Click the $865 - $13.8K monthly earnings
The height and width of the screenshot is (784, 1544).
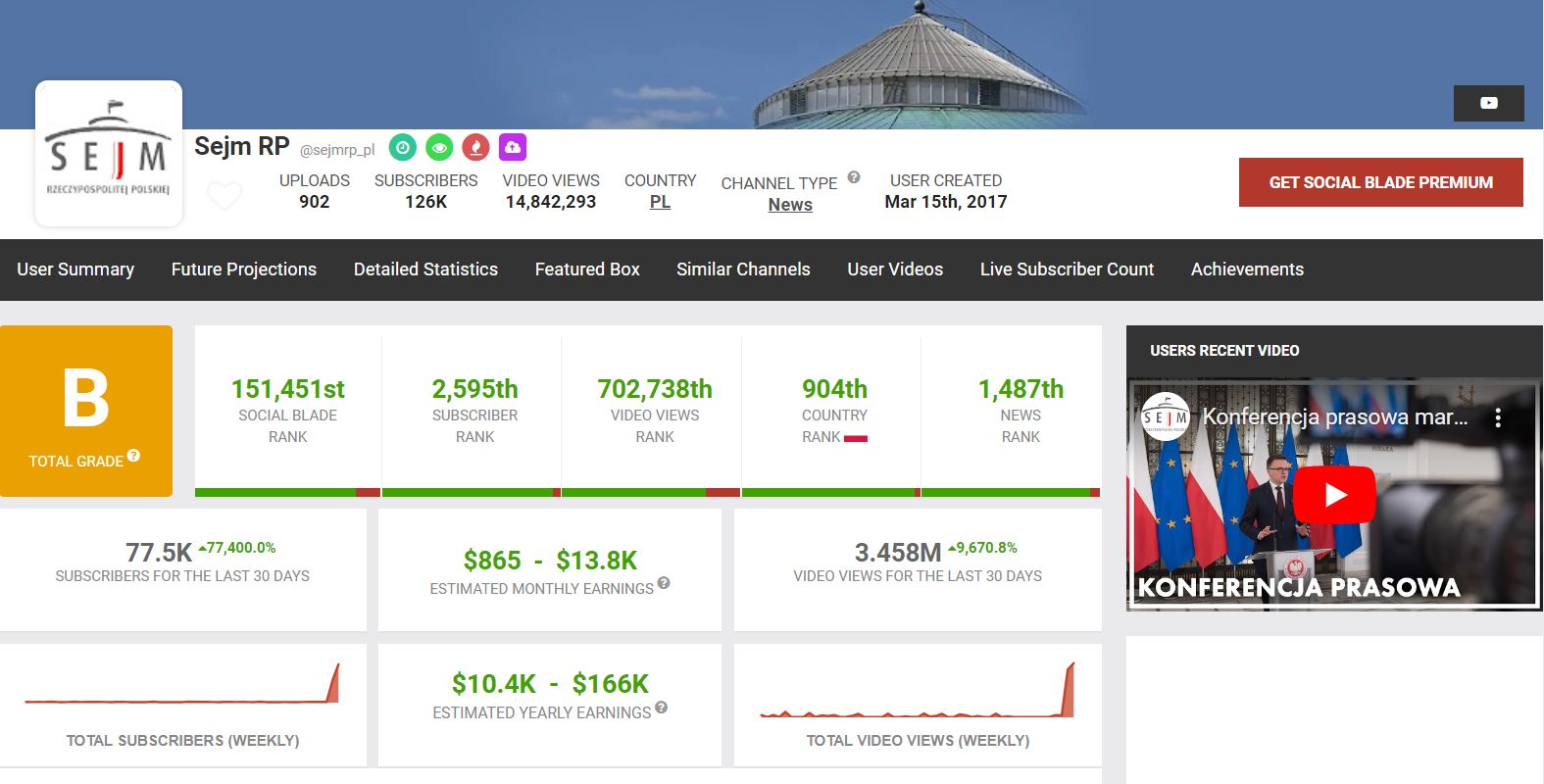(x=550, y=561)
